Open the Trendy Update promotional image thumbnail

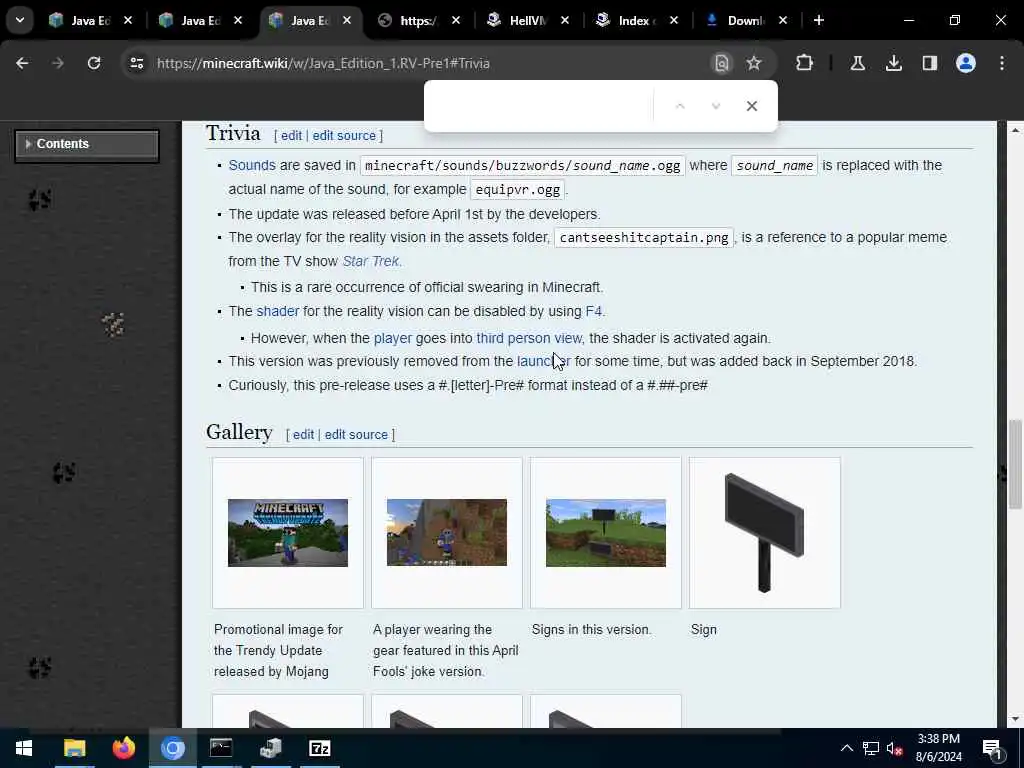coord(288,533)
